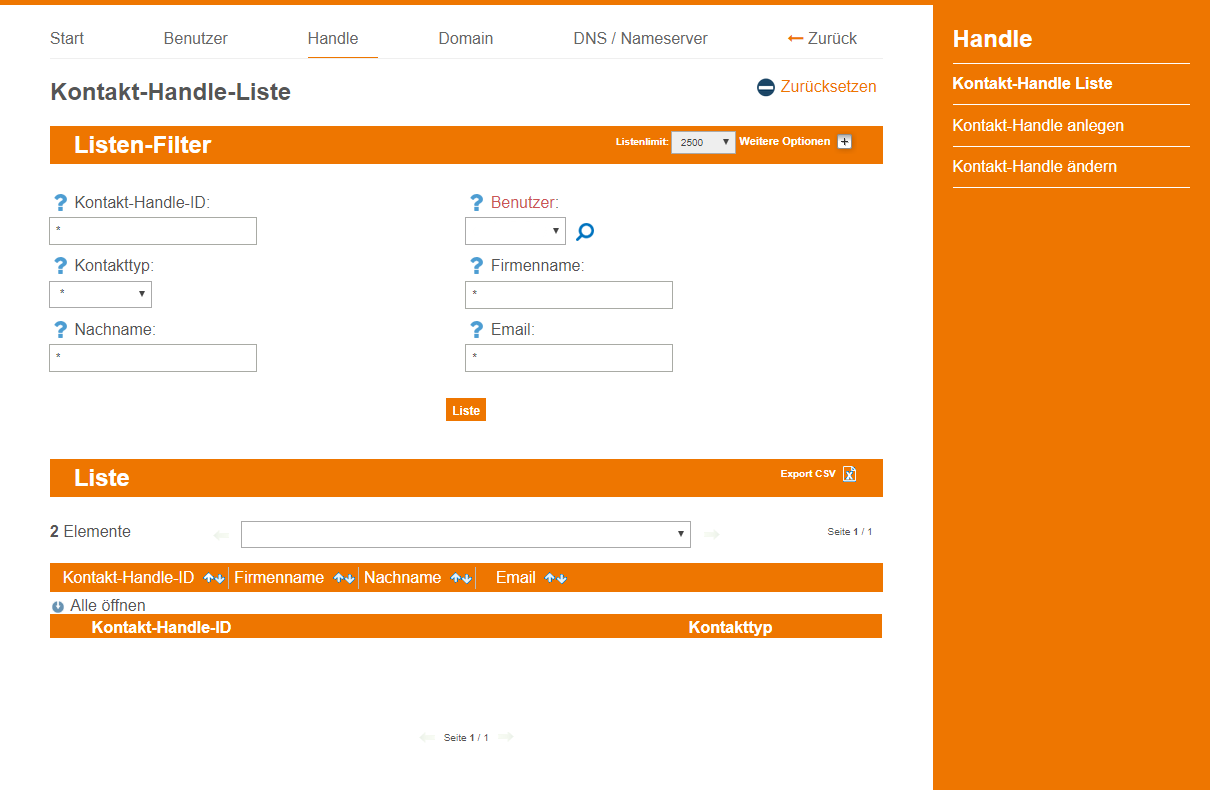Click the sort arrows for Kontakt-Handle-ID column

point(214,578)
